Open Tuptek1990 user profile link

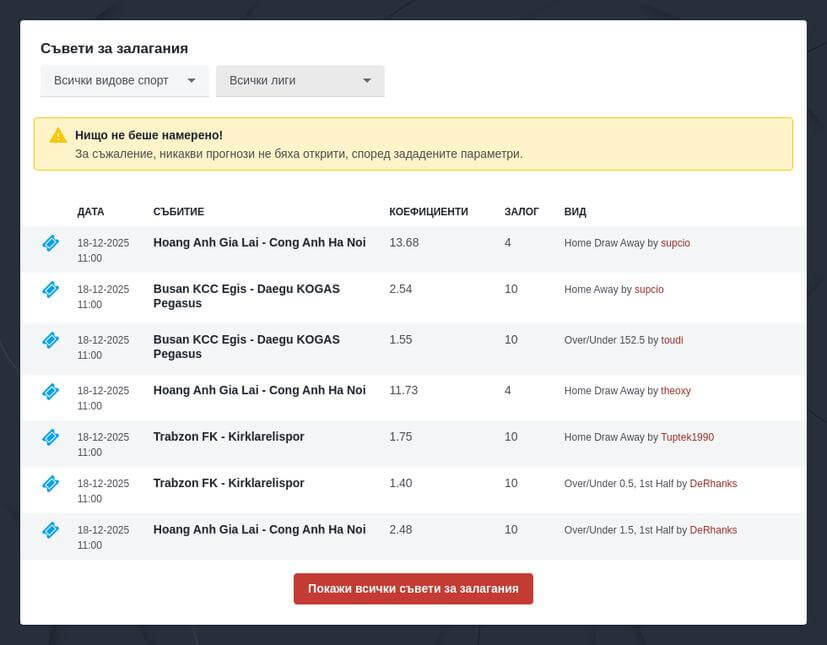687,437
